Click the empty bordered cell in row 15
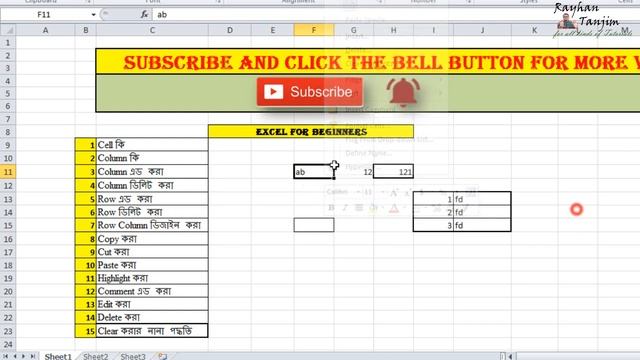The image size is (640, 360). tap(313, 225)
